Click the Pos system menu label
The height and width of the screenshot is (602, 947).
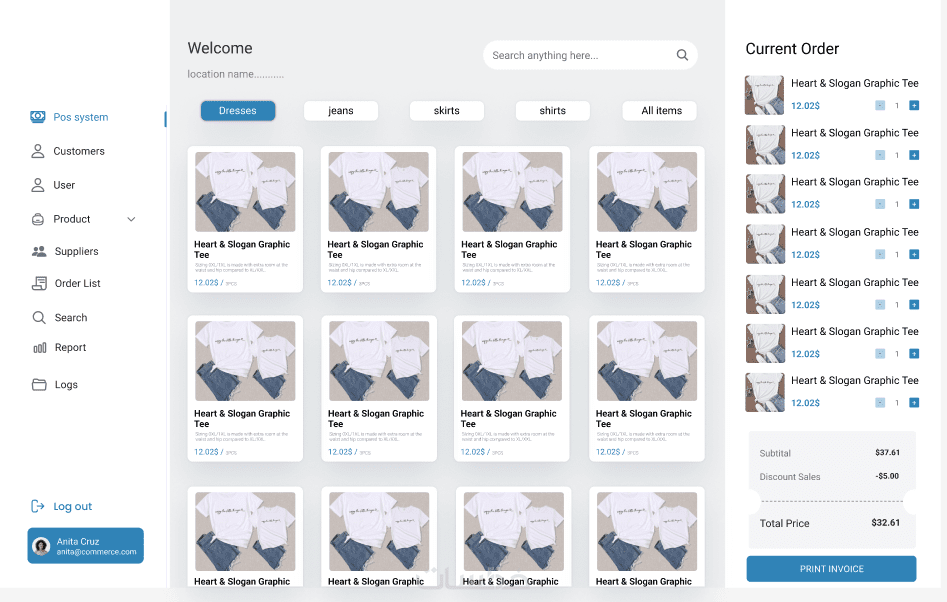pyautogui.click(x=81, y=117)
